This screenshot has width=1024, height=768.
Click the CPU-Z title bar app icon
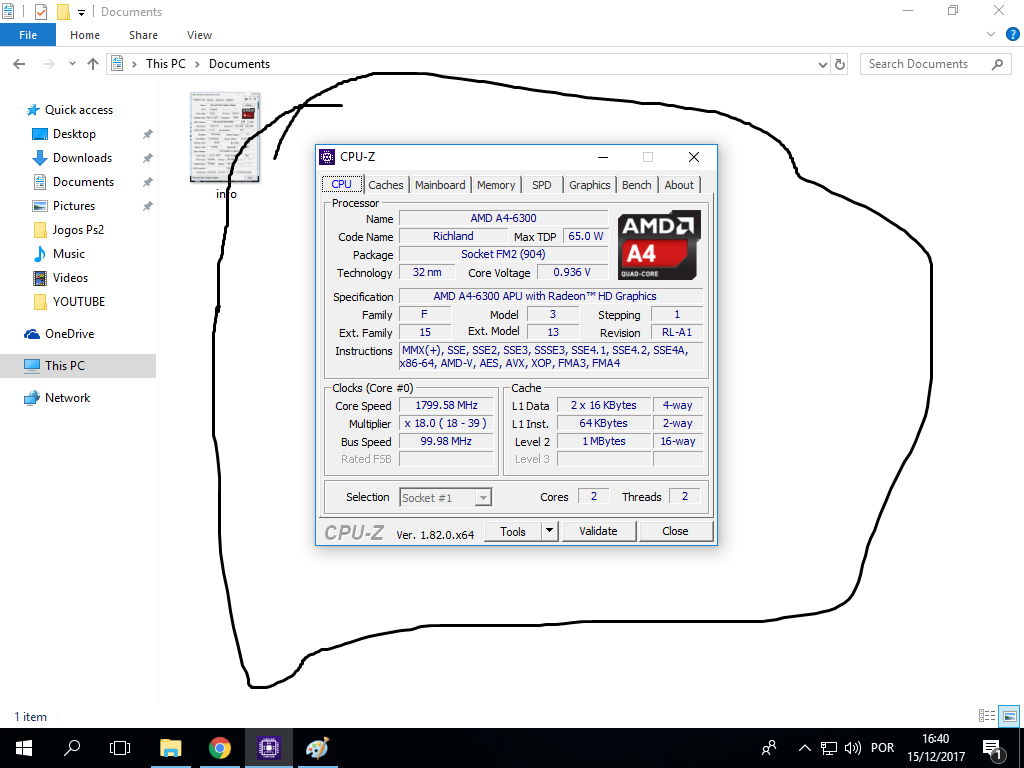coord(327,157)
